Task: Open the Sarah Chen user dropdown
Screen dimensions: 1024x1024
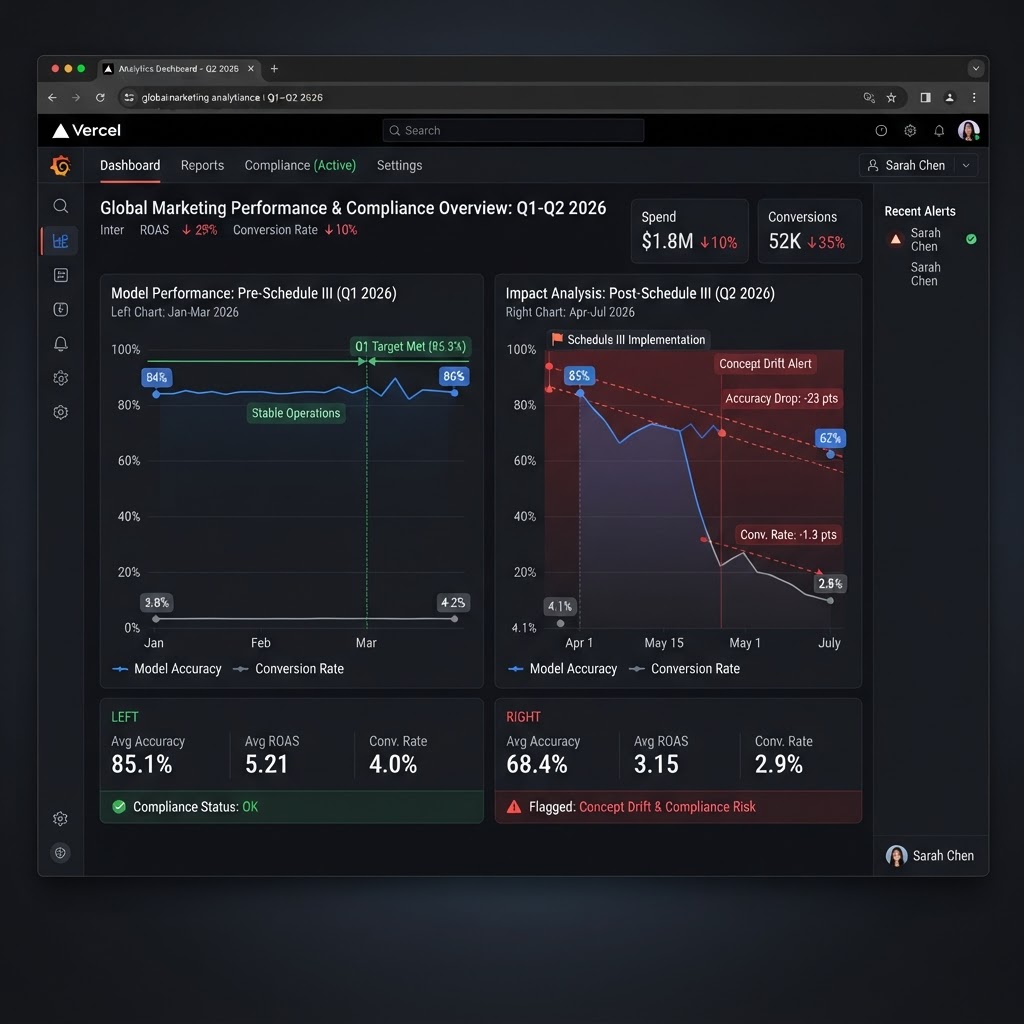Action: click(918, 165)
